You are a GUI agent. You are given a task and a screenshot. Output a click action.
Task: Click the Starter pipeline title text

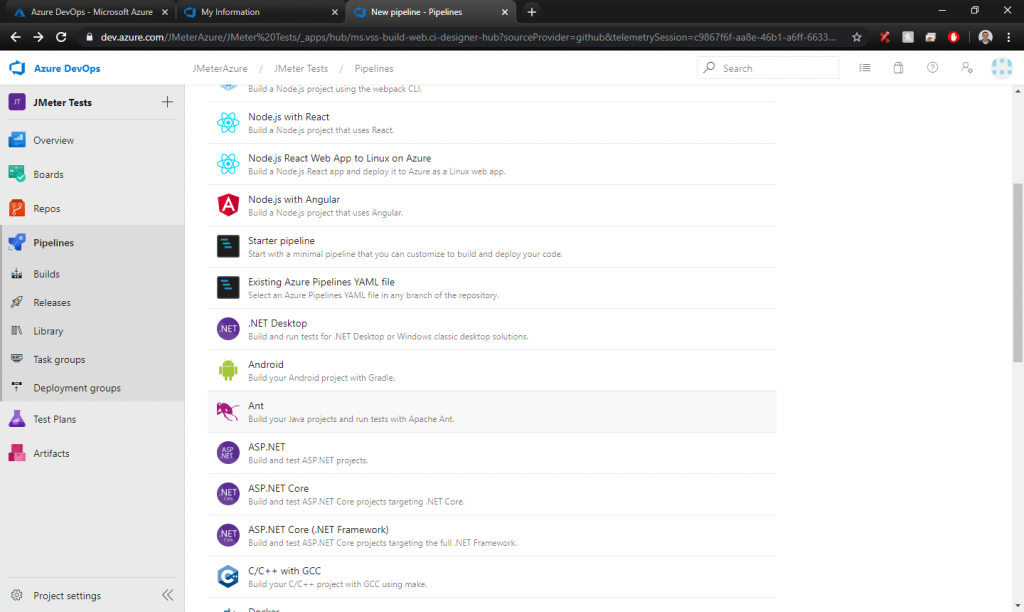(x=281, y=240)
